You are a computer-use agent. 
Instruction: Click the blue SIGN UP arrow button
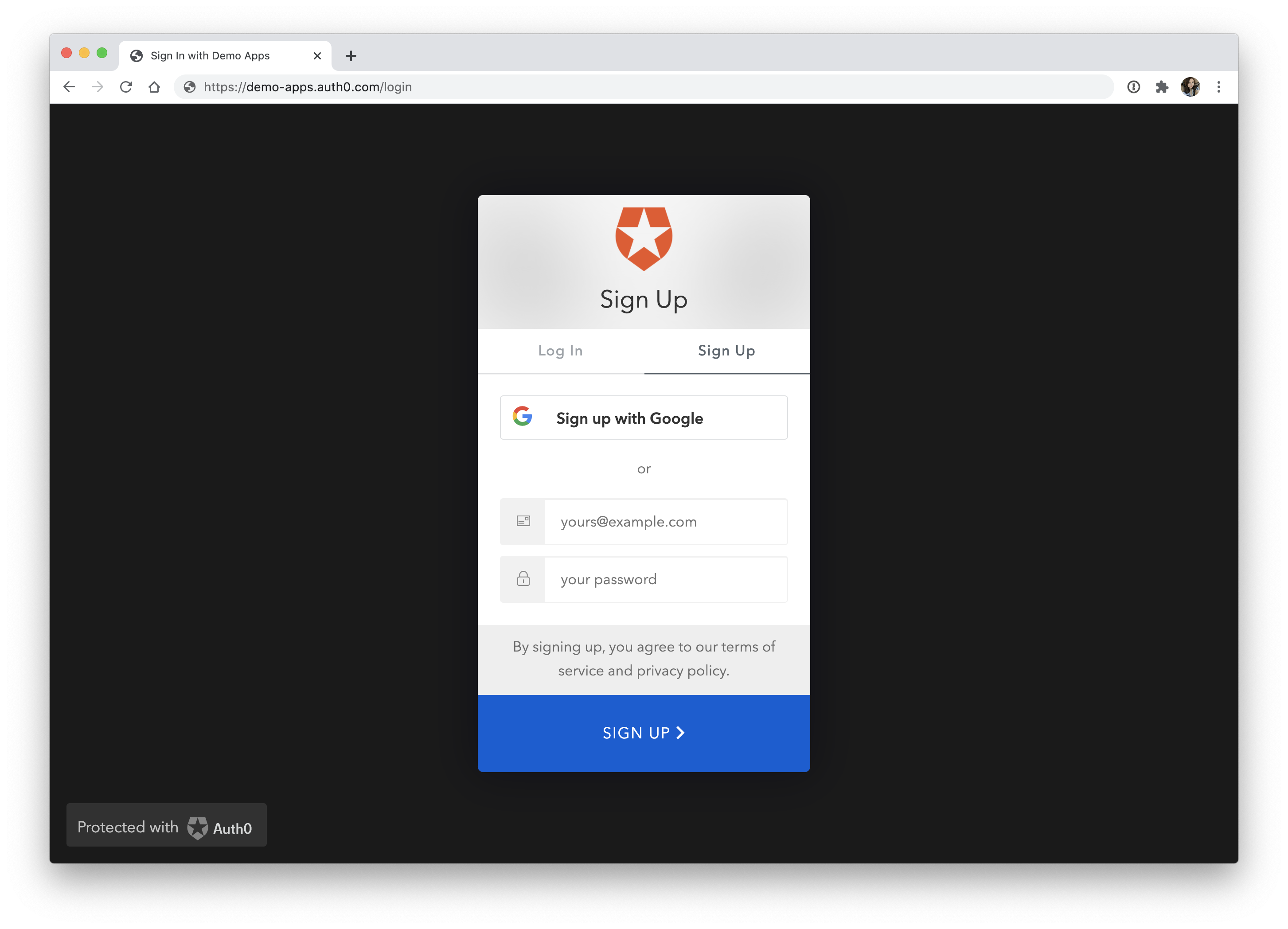tap(644, 733)
